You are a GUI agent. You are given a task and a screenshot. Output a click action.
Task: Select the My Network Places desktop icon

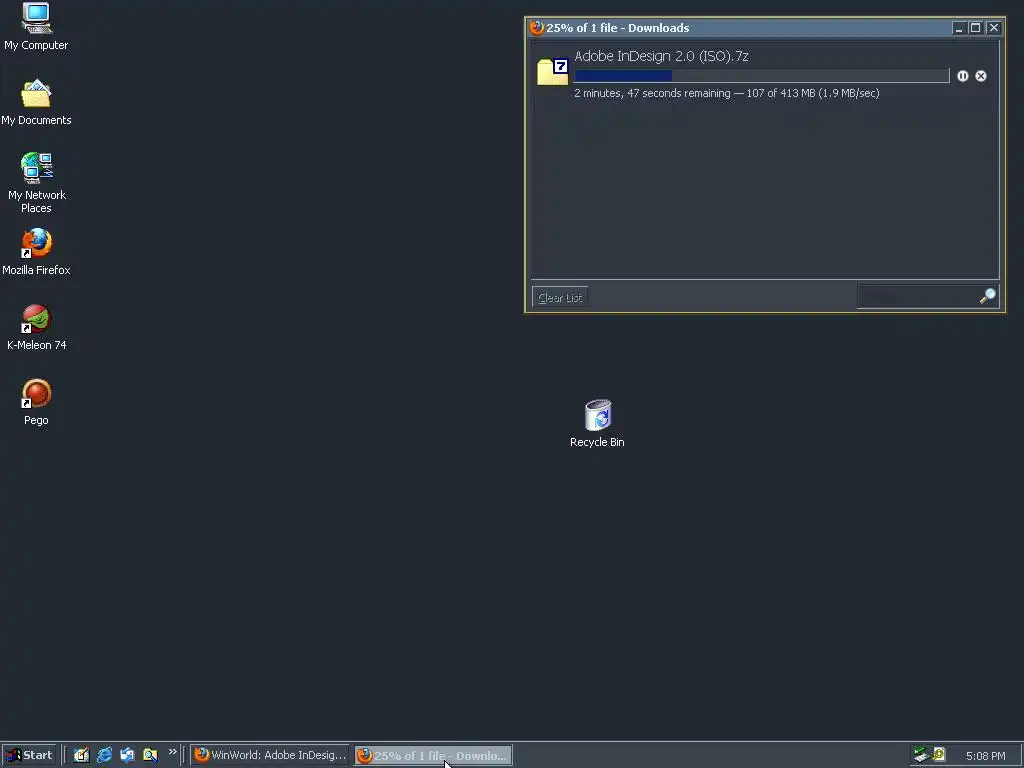pos(36,183)
